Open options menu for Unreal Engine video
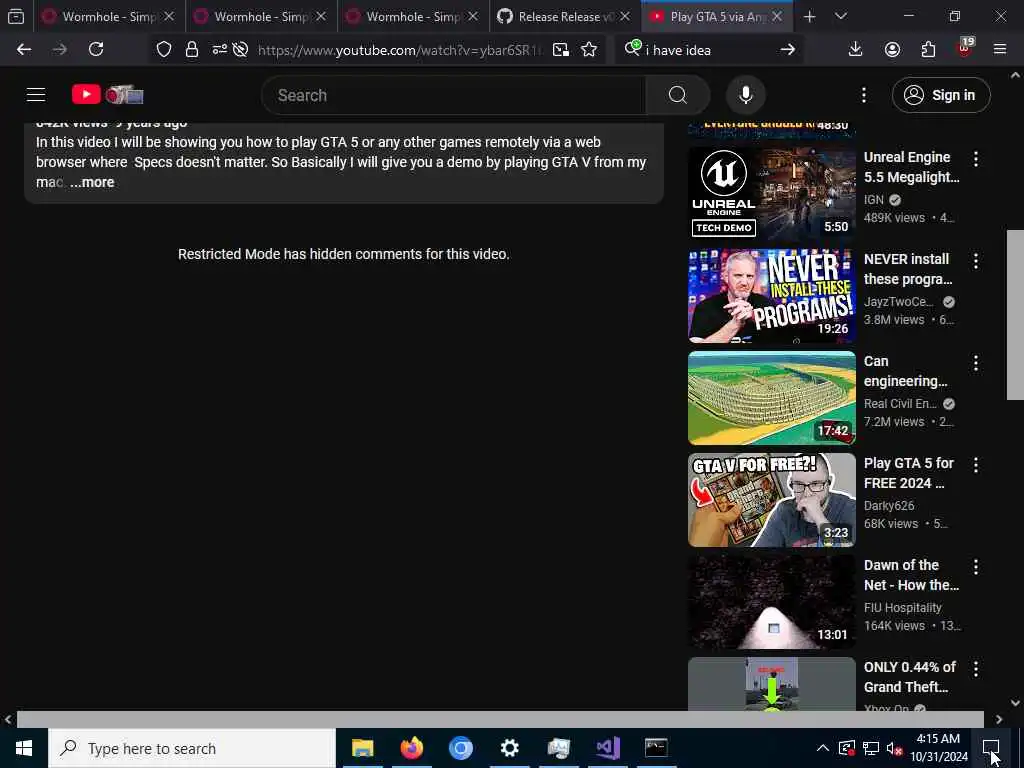 pos(976,159)
